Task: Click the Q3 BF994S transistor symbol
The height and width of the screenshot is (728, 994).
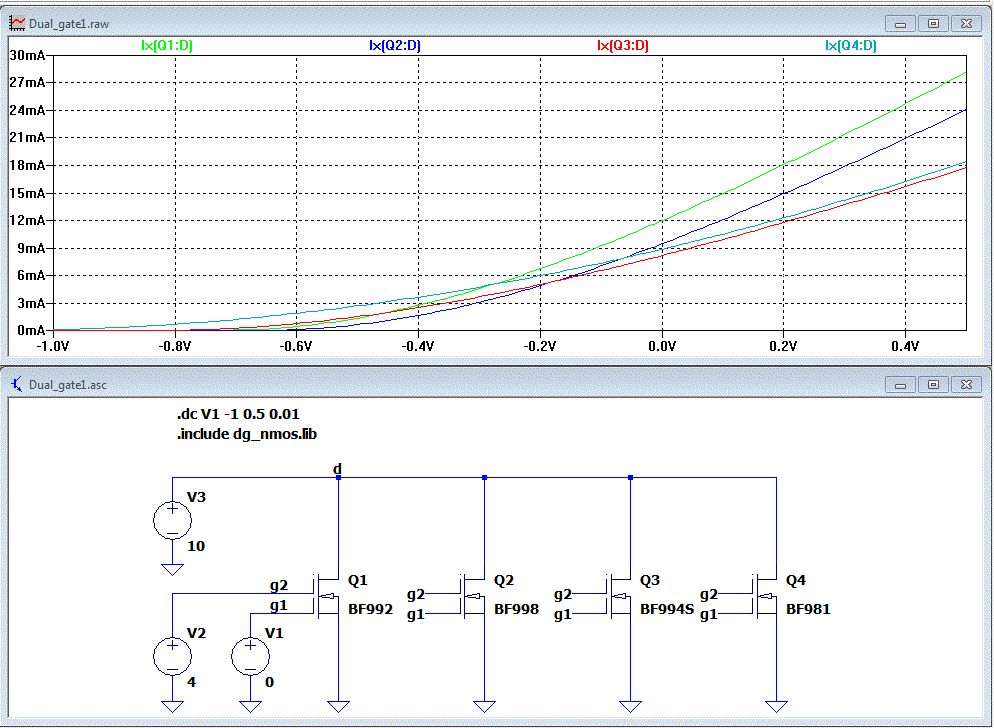Action: pos(619,596)
